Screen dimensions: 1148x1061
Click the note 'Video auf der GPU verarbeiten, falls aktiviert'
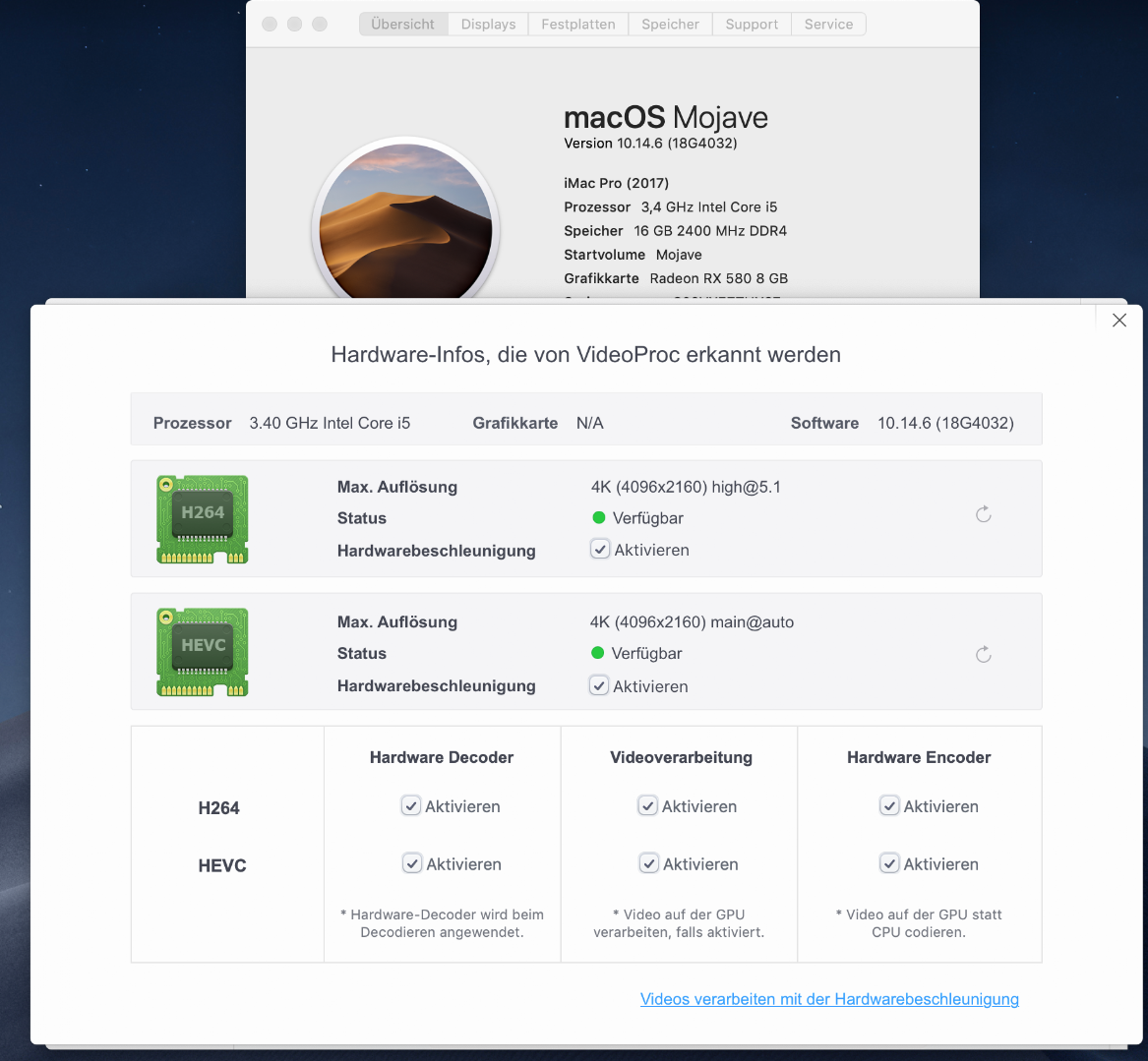pyautogui.click(x=679, y=923)
